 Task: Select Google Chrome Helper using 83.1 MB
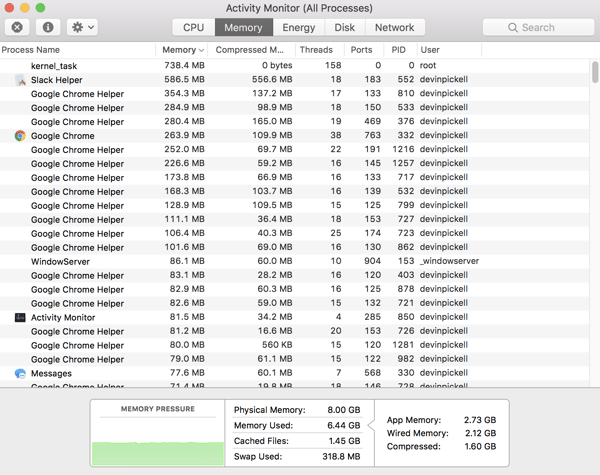[x=294, y=275]
